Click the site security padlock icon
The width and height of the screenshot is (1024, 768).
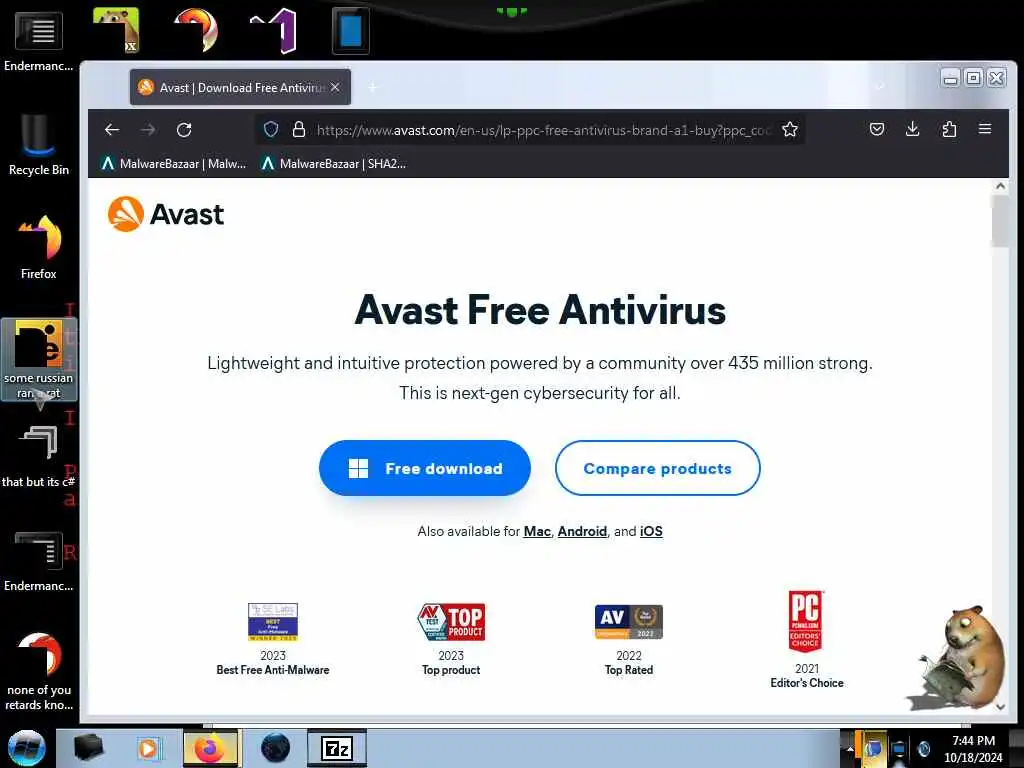pos(299,130)
